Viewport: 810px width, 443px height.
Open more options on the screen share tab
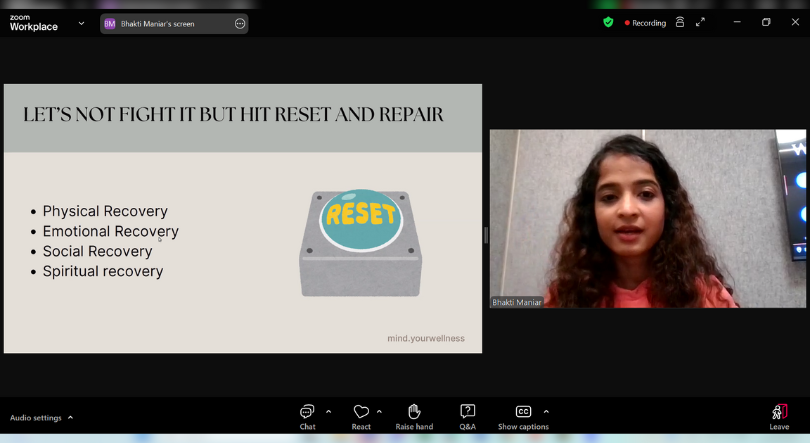coord(240,23)
